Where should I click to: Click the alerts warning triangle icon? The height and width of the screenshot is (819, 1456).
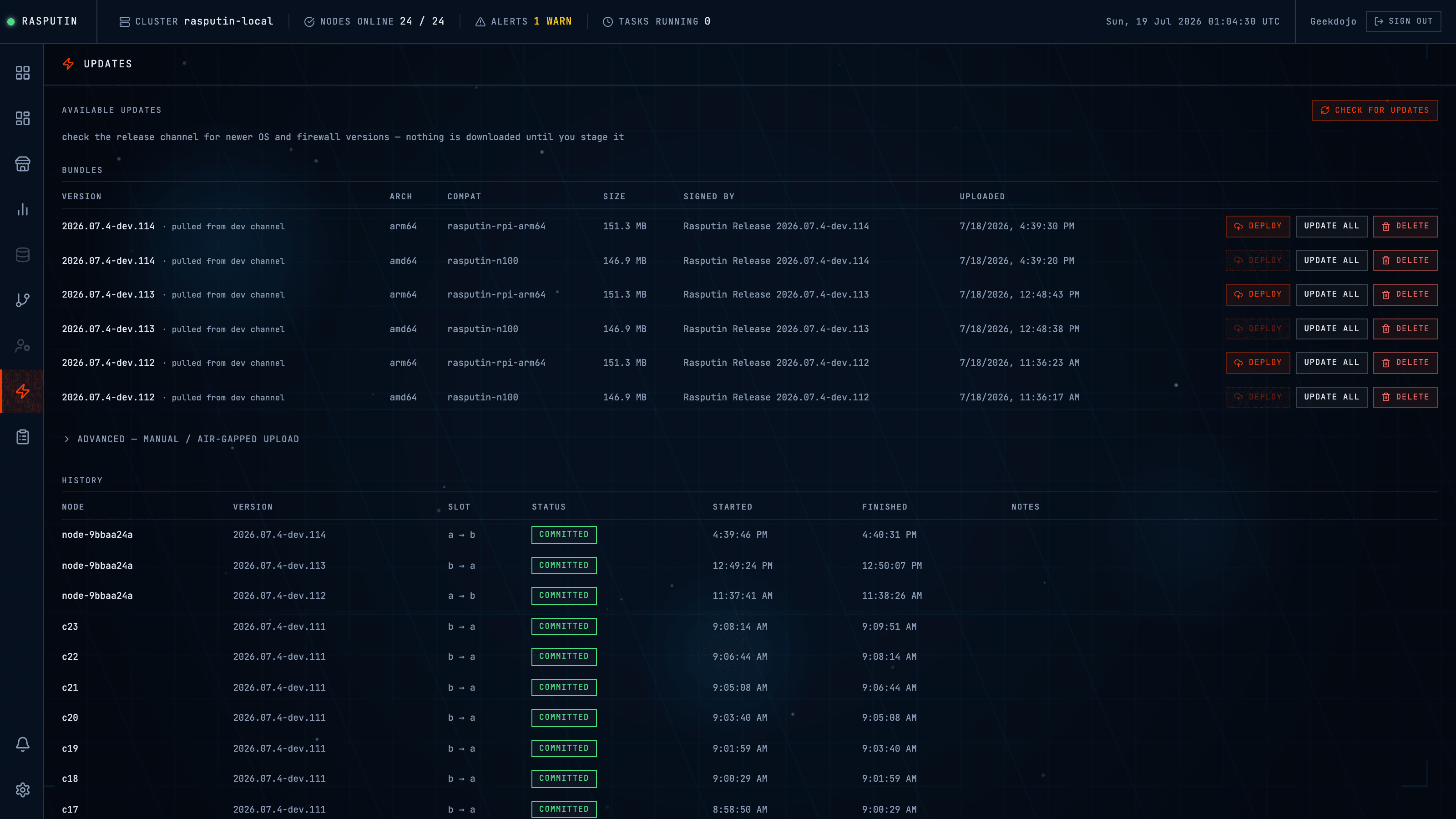(480, 21)
